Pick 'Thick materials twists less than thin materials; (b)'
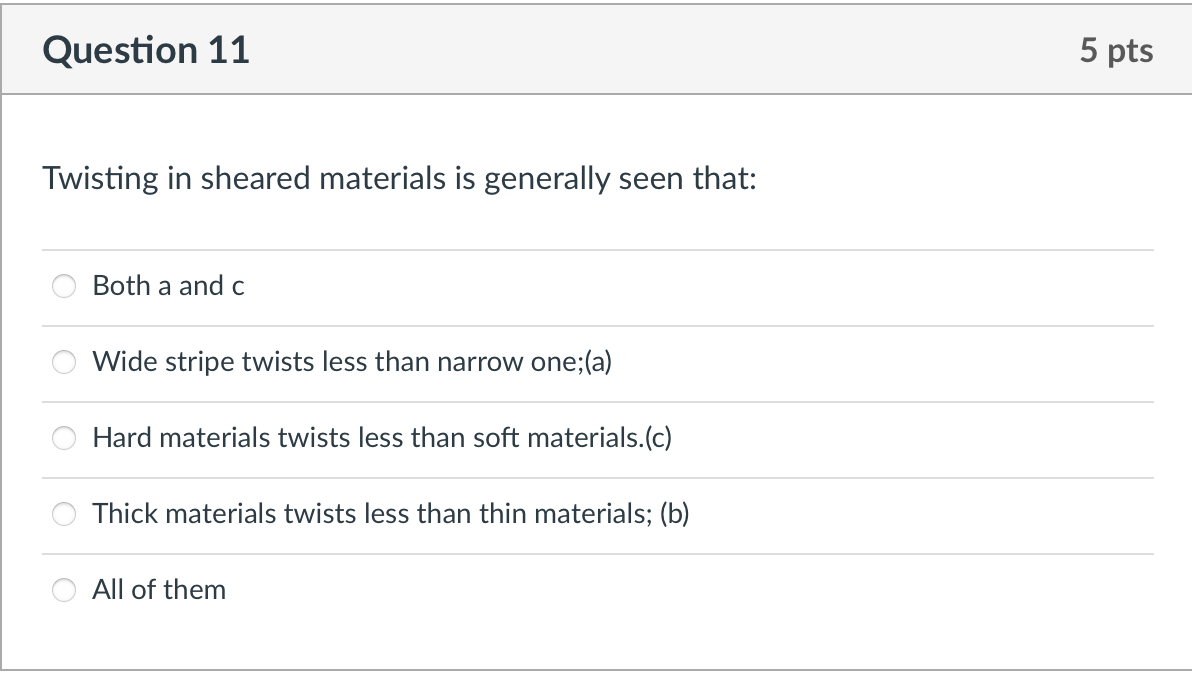This screenshot has height=682, width=1192. pyautogui.click(x=63, y=514)
